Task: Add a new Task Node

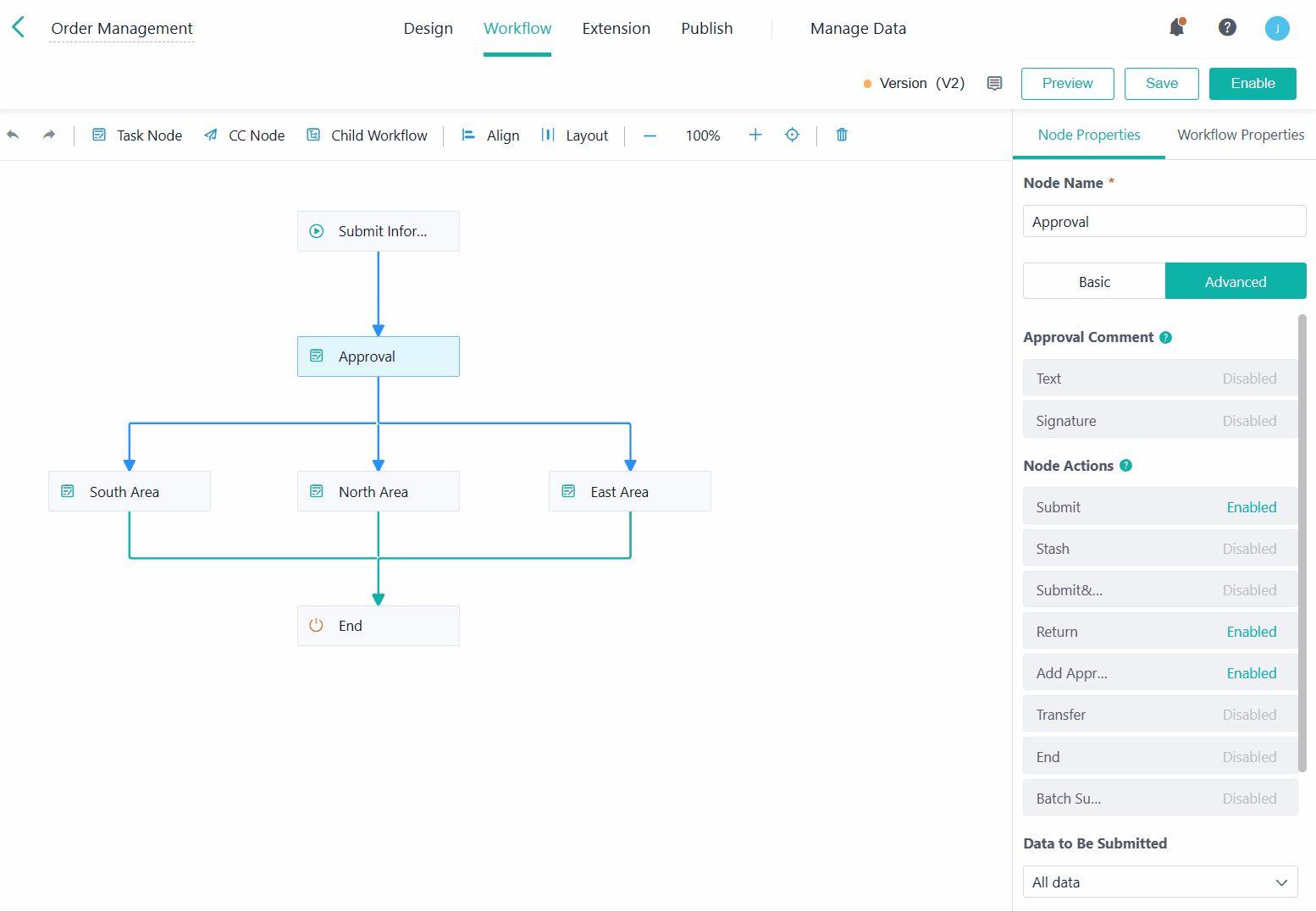Action: click(x=136, y=135)
